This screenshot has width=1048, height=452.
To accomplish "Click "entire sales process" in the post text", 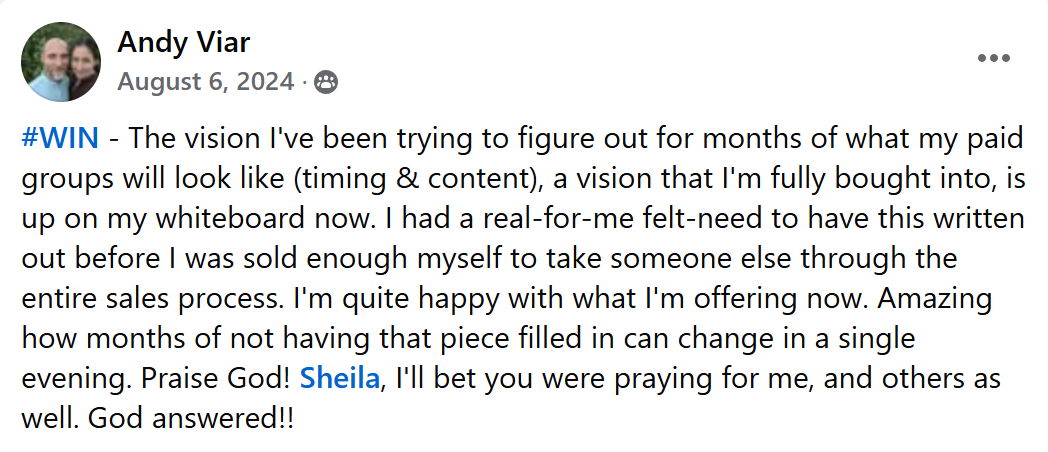I will click(x=154, y=299).
